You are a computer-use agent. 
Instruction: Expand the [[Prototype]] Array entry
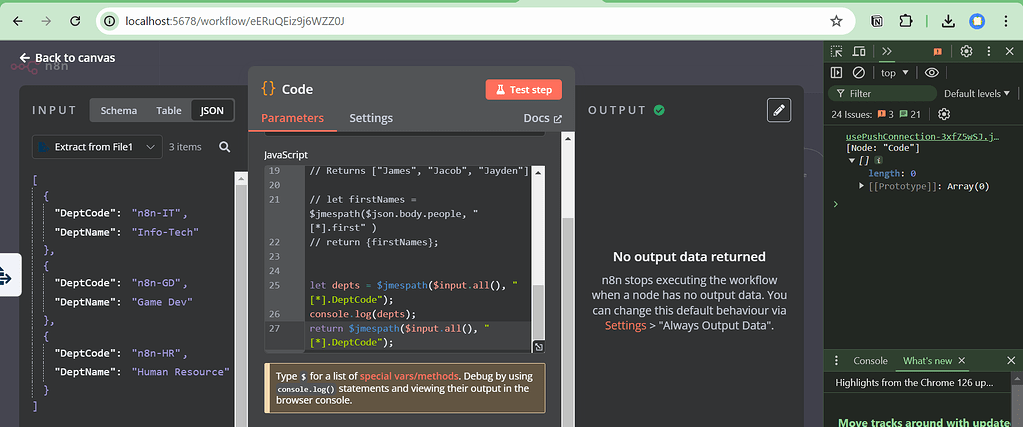click(862, 186)
